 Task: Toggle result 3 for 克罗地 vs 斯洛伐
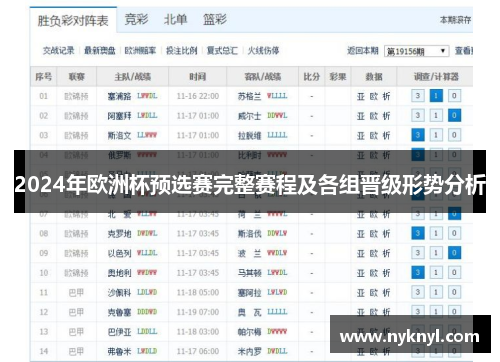(418, 233)
